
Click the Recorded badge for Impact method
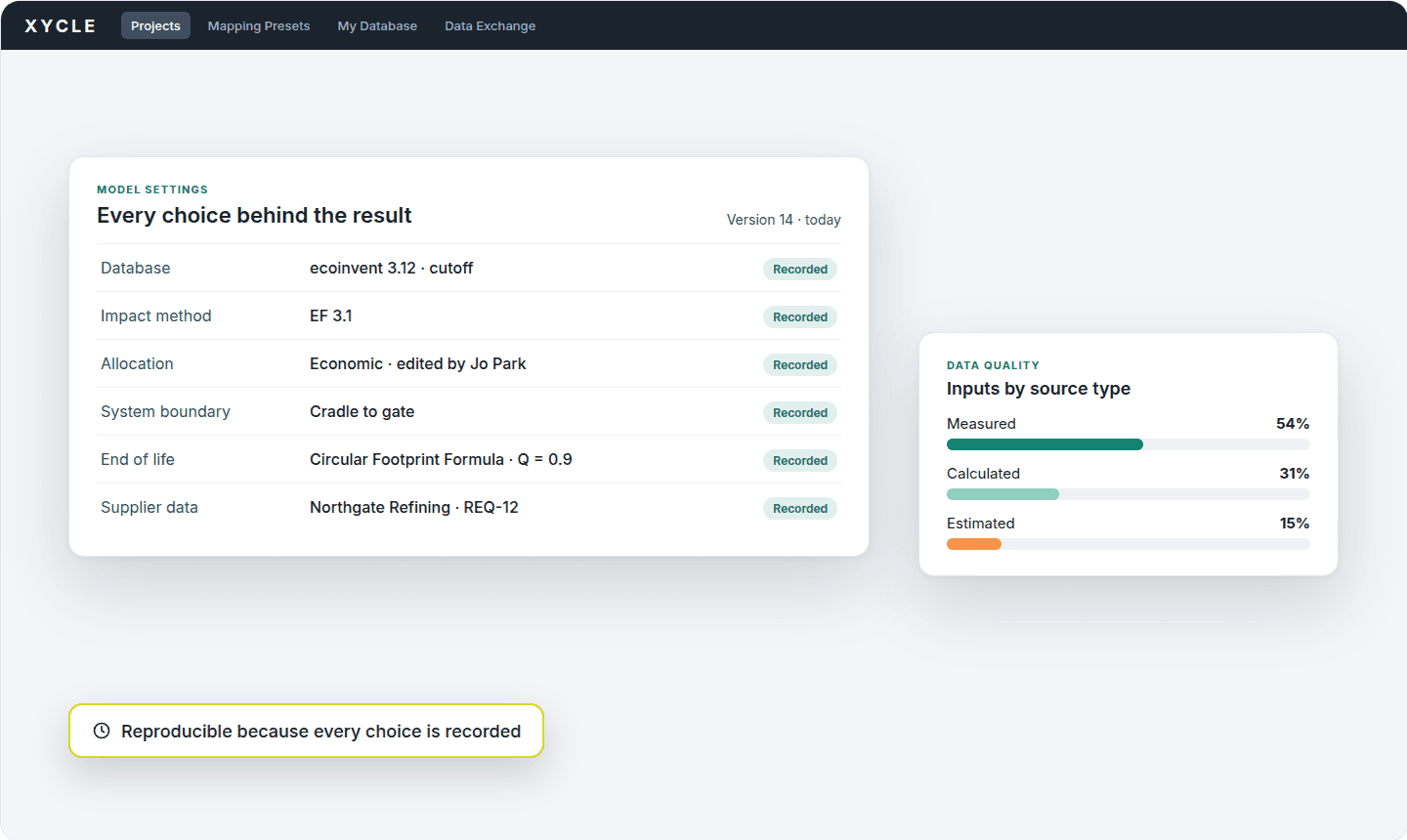pos(800,316)
